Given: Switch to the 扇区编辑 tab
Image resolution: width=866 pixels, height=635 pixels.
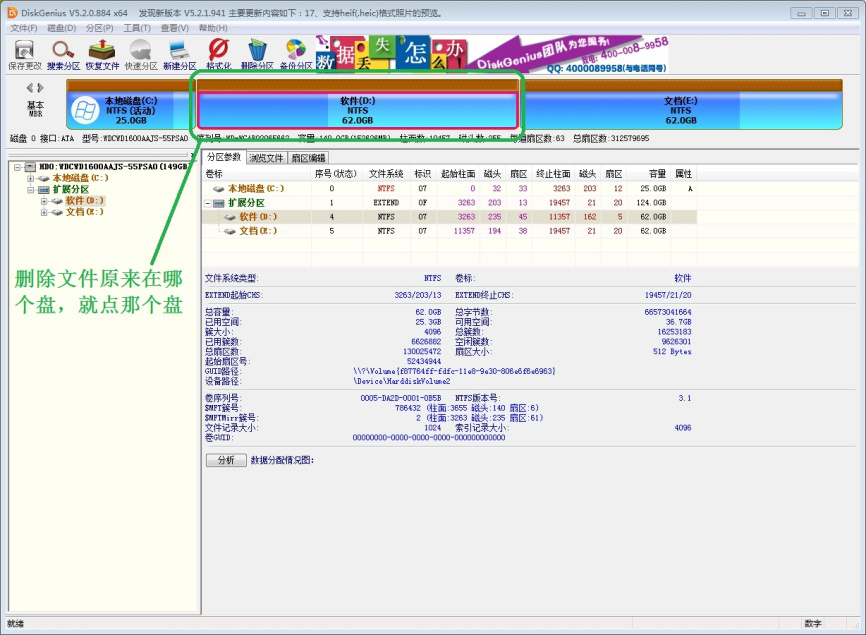Looking at the screenshot, I should click(x=308, y=158).
